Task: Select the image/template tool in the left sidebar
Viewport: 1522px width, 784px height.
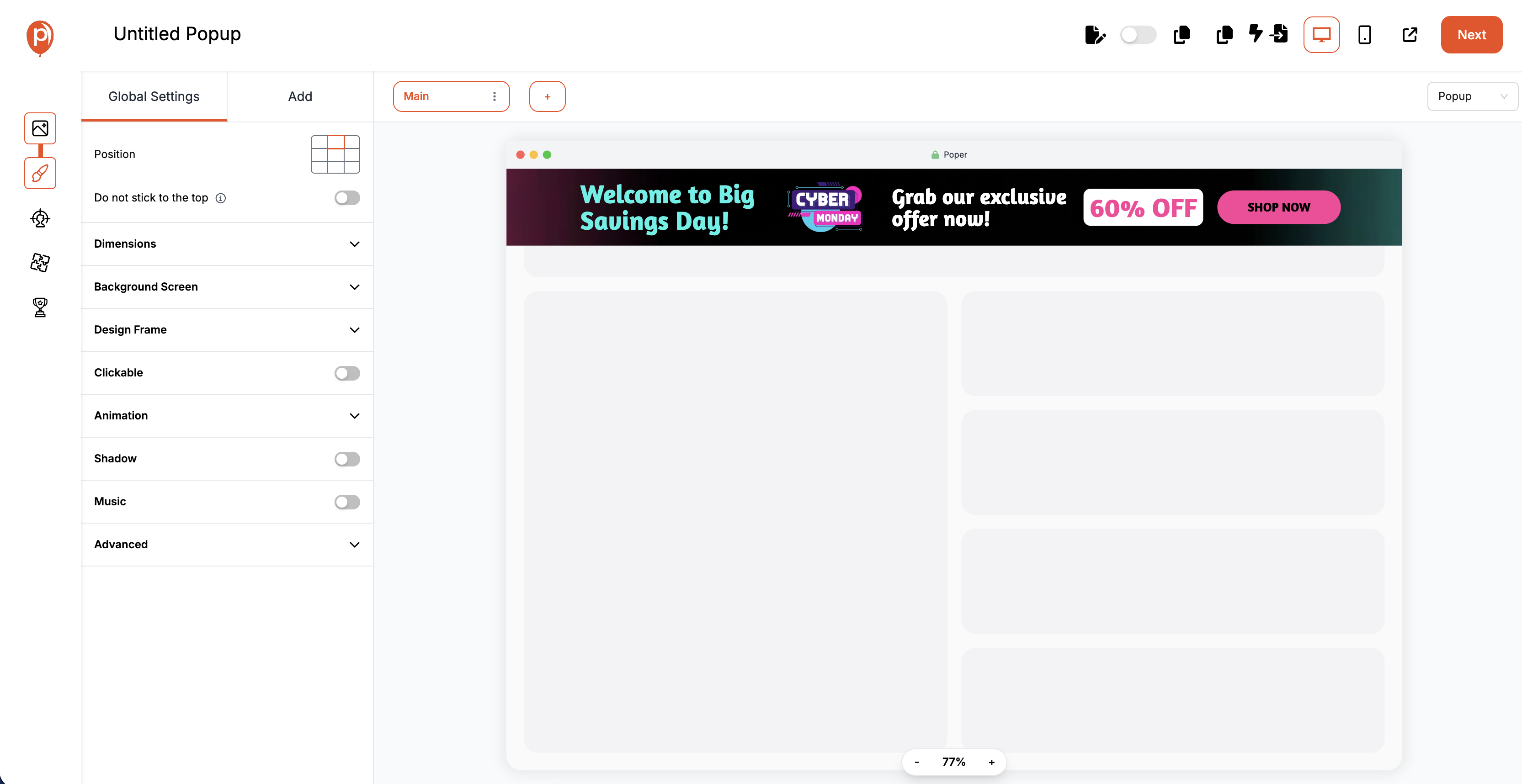Action: click(x=40, y=128)
